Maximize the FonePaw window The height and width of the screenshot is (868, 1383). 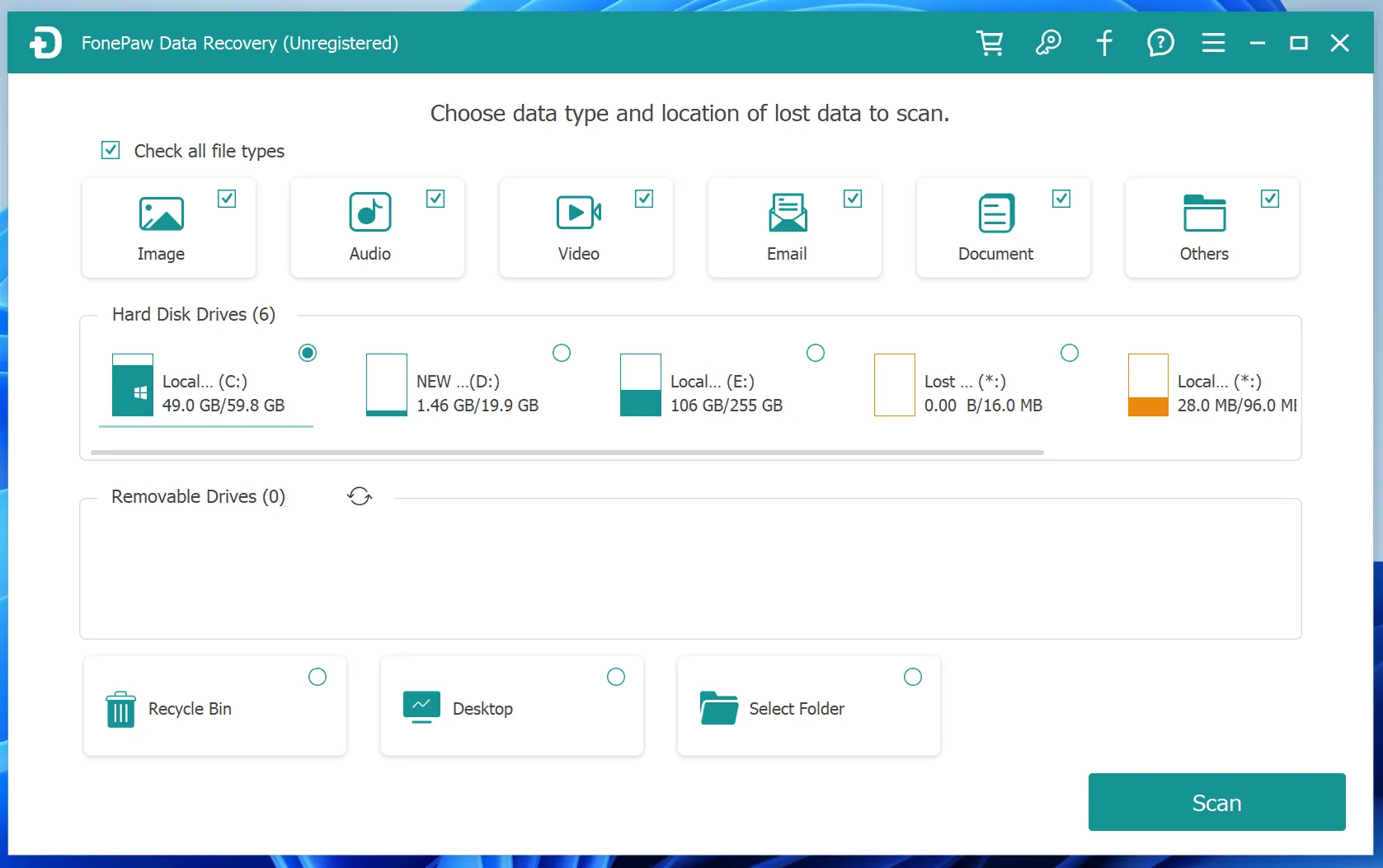click(1299, 43)
